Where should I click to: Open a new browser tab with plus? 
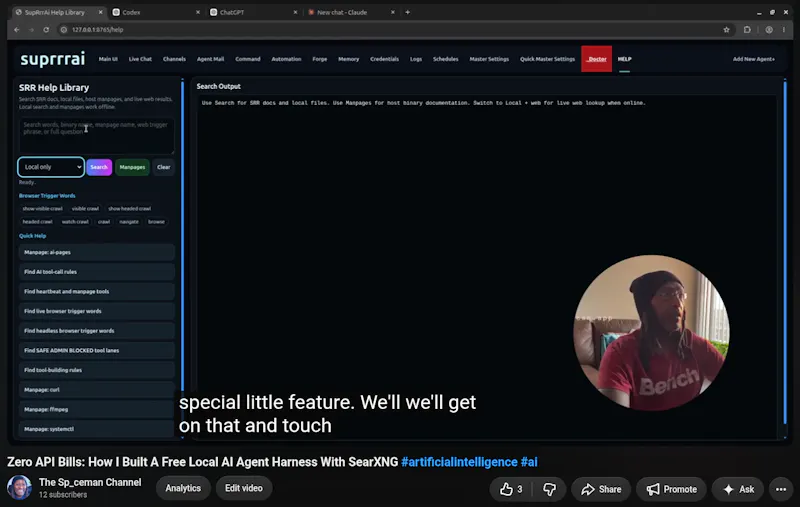click(407, 12)
